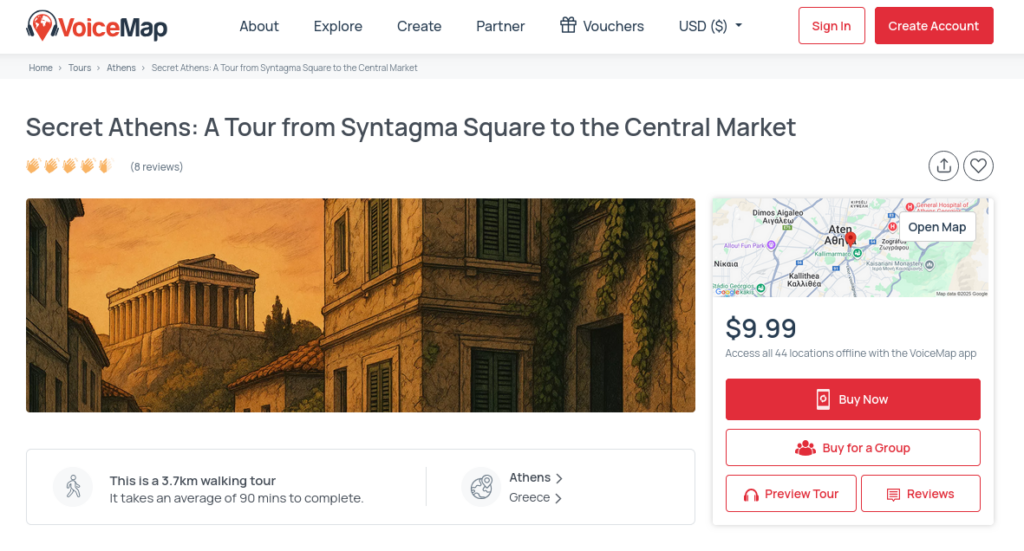Viewport: 1024px width, 551px height.
Task: Go to the Create menu item
Action: [x=419, y=26]
